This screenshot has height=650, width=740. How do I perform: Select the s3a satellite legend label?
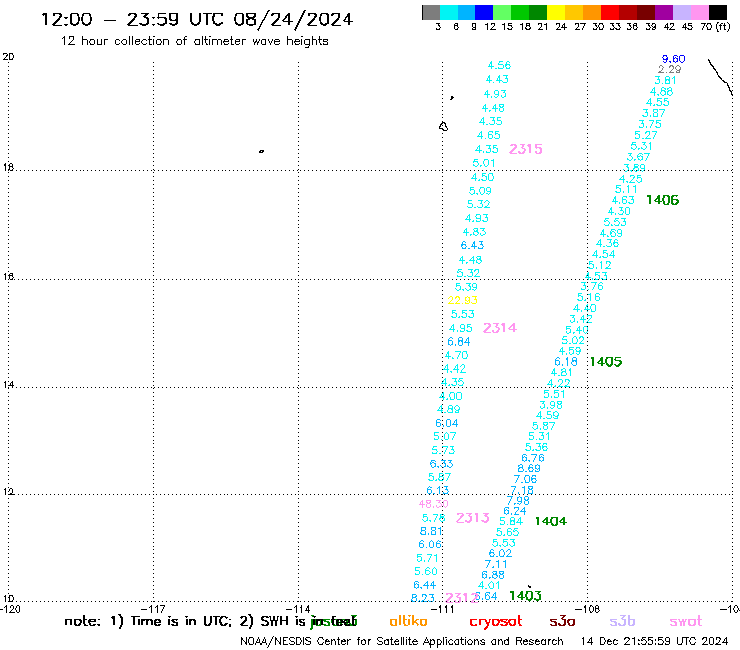pyautogui.click(x=562, y=622)
